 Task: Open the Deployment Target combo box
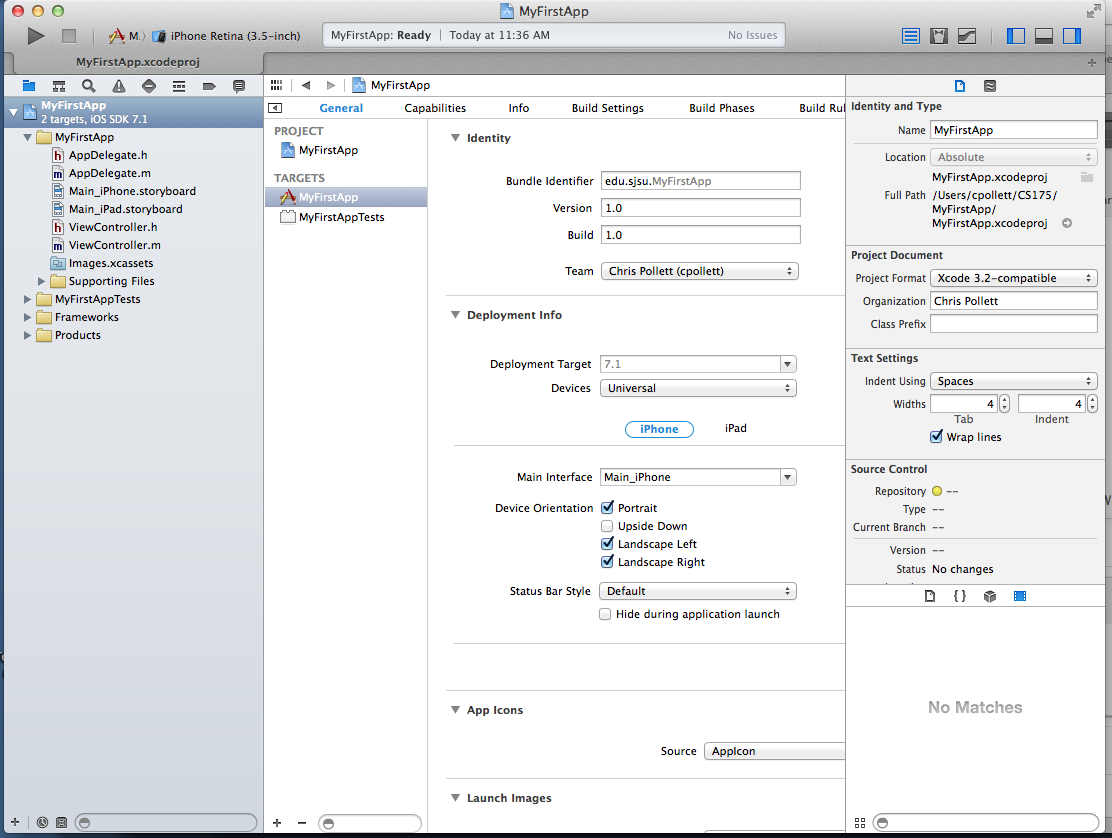pyautogui.click(x=787, y=364)
